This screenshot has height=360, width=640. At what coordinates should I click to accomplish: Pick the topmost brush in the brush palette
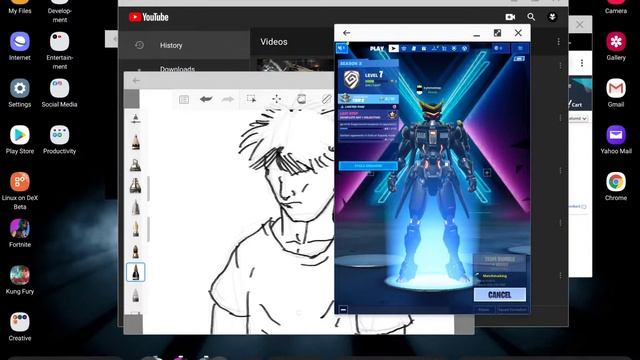[136, 118]
